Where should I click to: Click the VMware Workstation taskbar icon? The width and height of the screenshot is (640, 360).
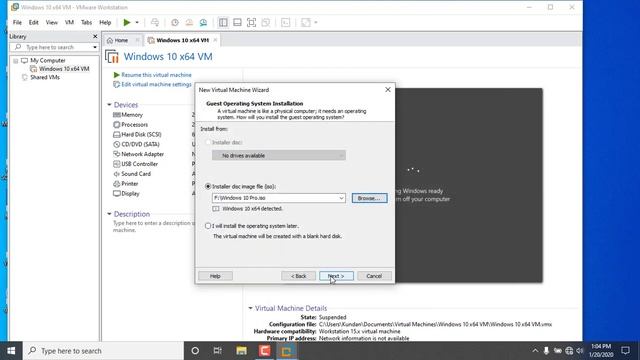(287, 351)
